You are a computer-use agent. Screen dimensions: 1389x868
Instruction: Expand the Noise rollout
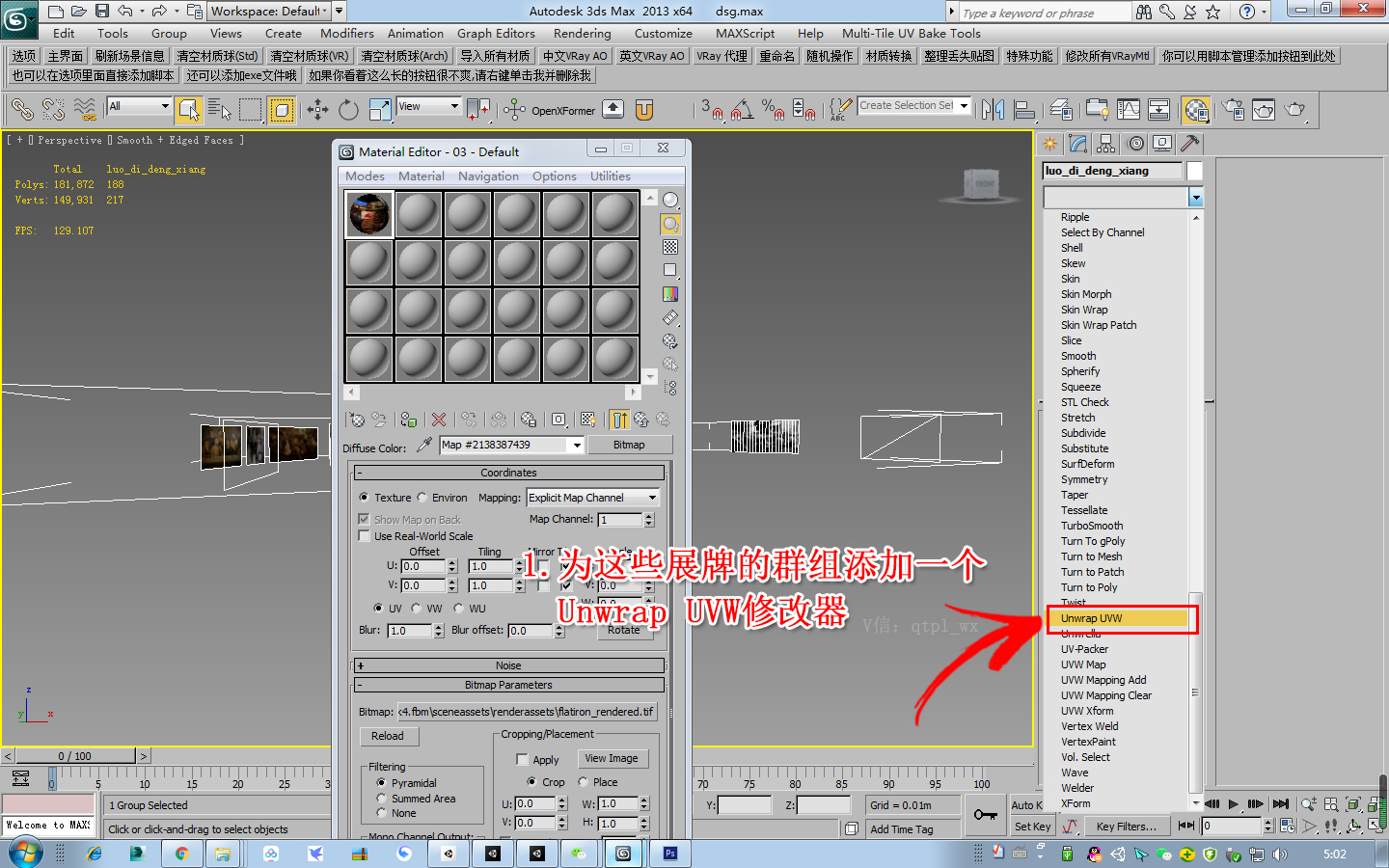point(508,665)
